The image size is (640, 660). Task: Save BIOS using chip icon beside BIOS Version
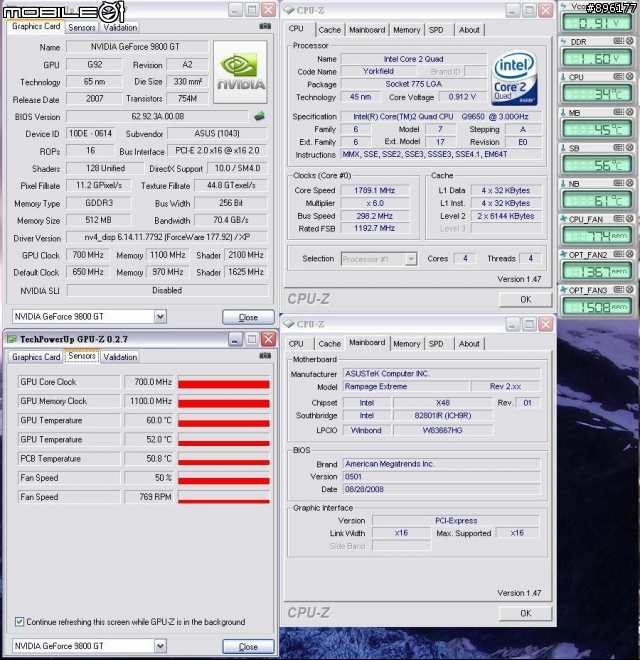260,116
